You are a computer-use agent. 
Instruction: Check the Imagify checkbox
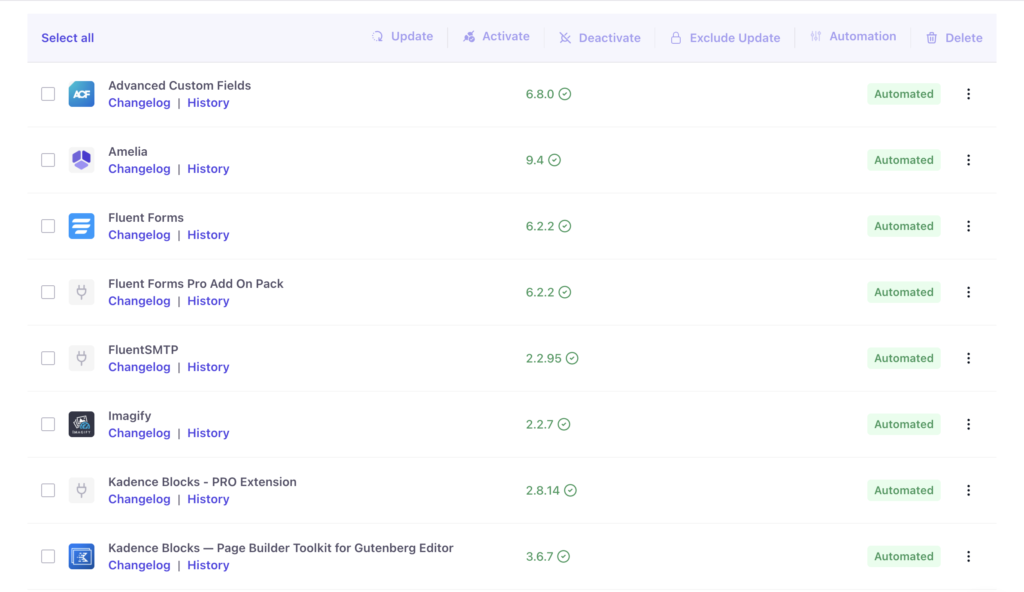point(48,424)
